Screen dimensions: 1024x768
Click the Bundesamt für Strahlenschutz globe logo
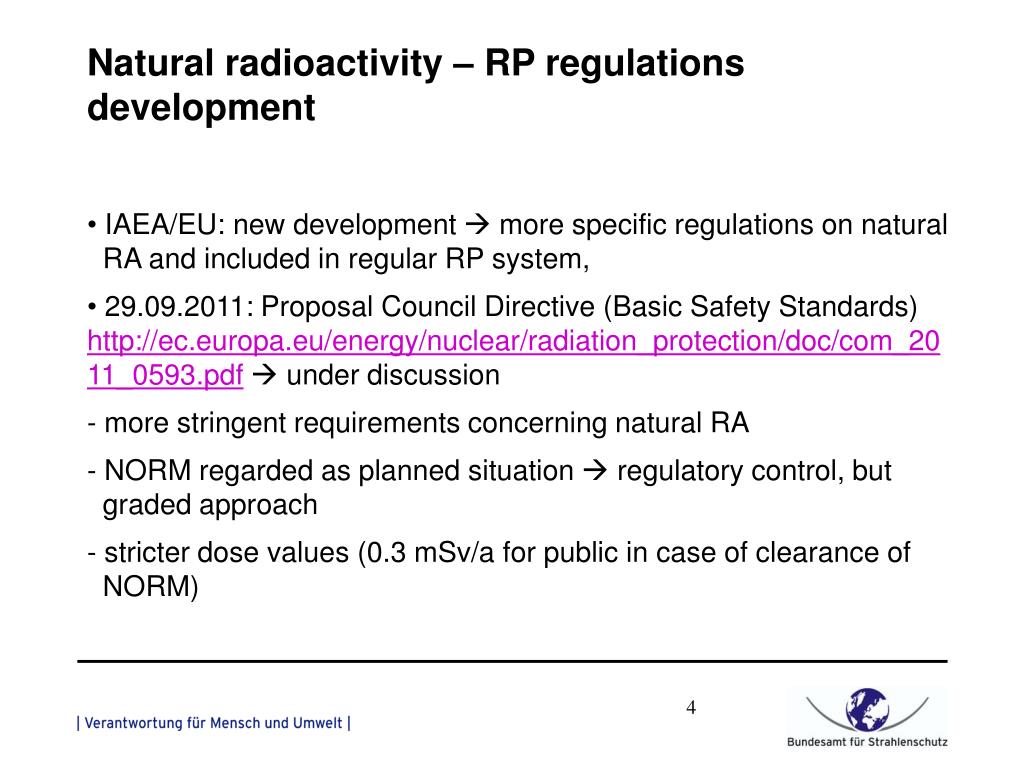pos(867,709)
